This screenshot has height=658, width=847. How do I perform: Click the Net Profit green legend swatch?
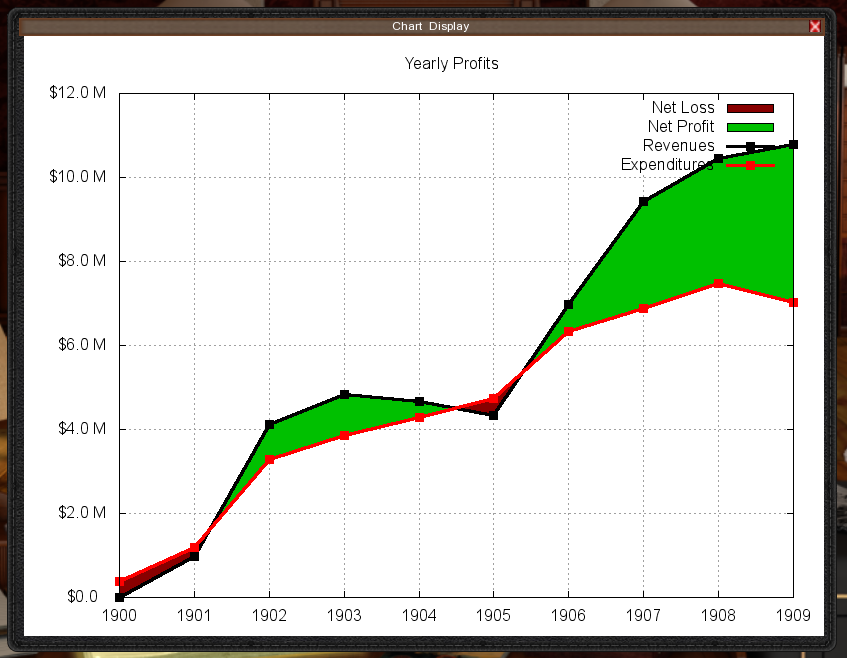[750, 127]
